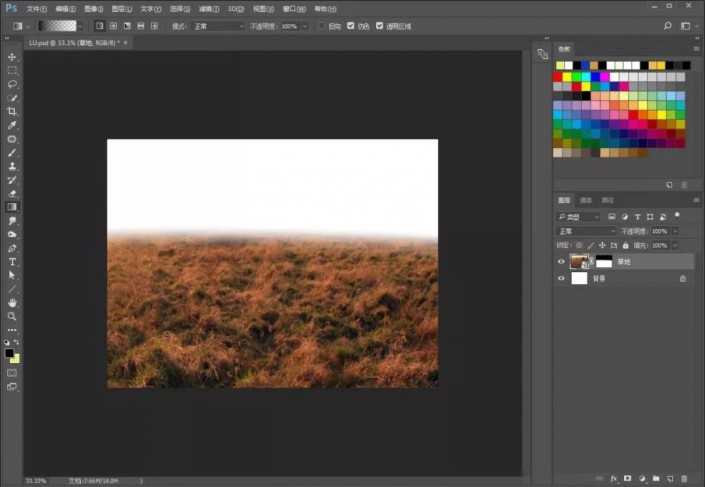Select the Type tool
Screen dimensions: 705x487
click(12, 261)
